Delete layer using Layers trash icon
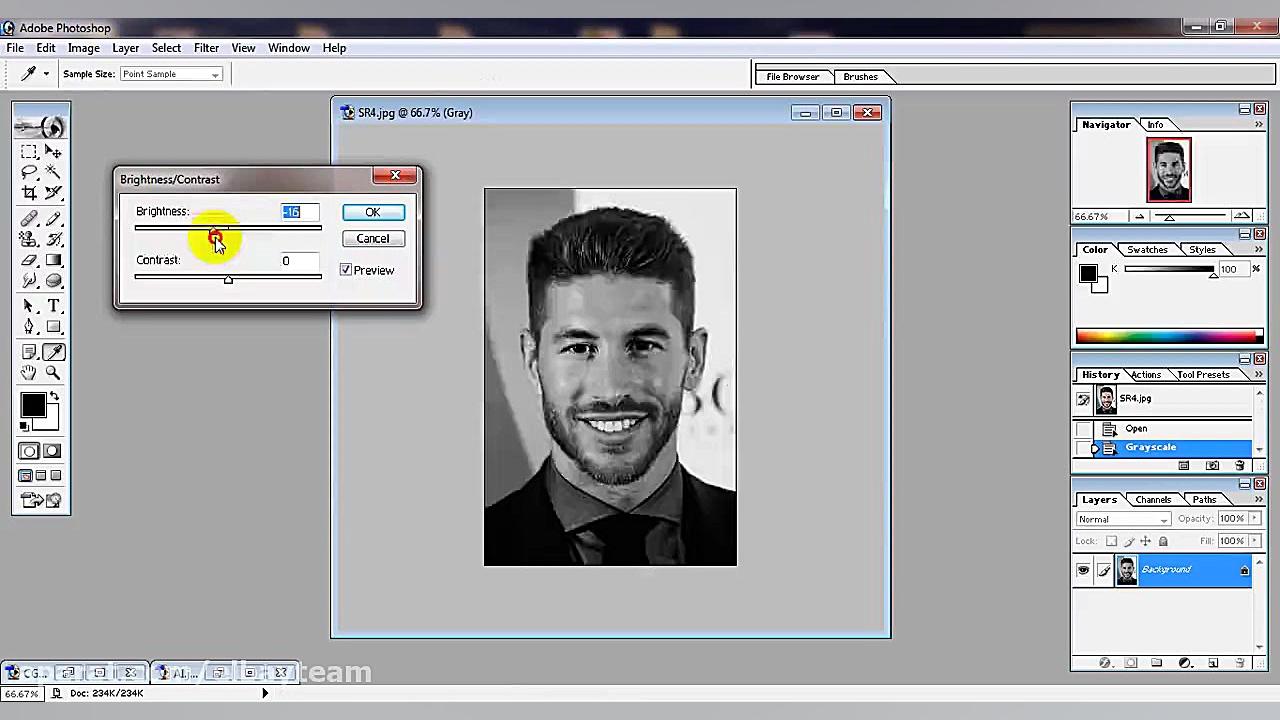1280x720 pixels. tap(1240, 663)
